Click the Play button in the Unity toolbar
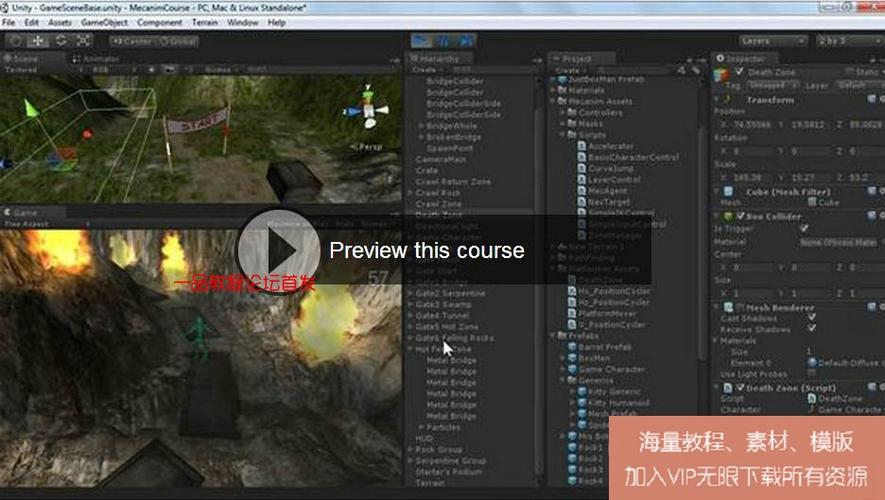The width and height of the screenshot is (885, 500). (421, 41)
